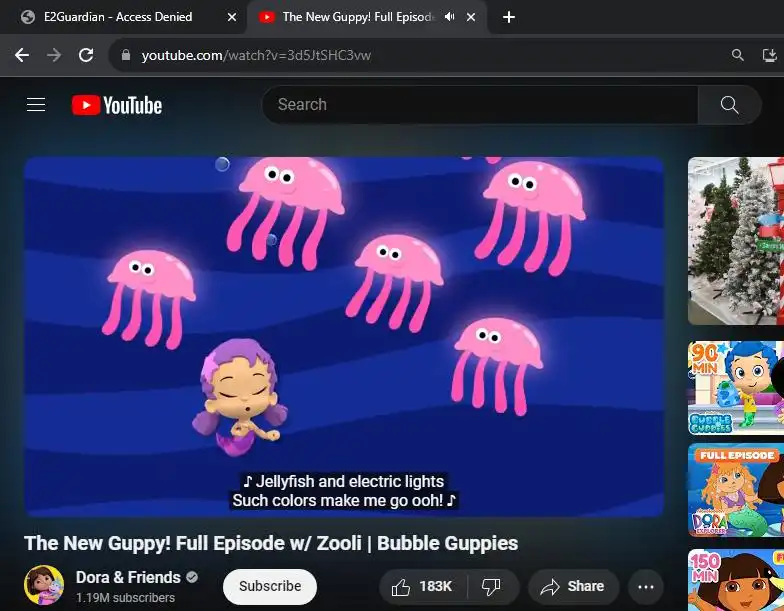Reload the YouTube page
The height and width of the screenshot is (611, 784).
[86, 55]
